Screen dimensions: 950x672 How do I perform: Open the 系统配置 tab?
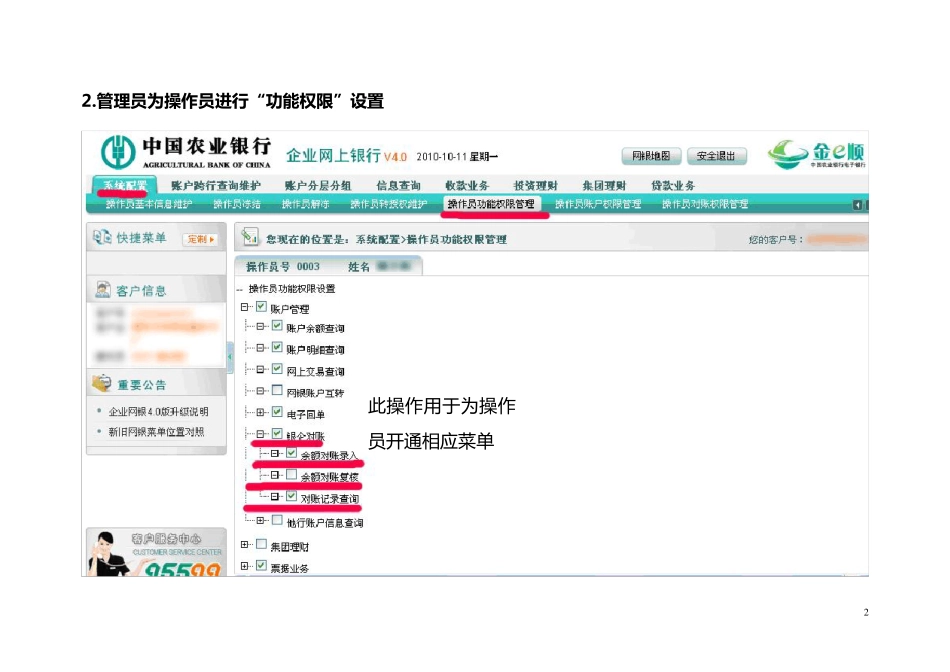click(125, 185)
